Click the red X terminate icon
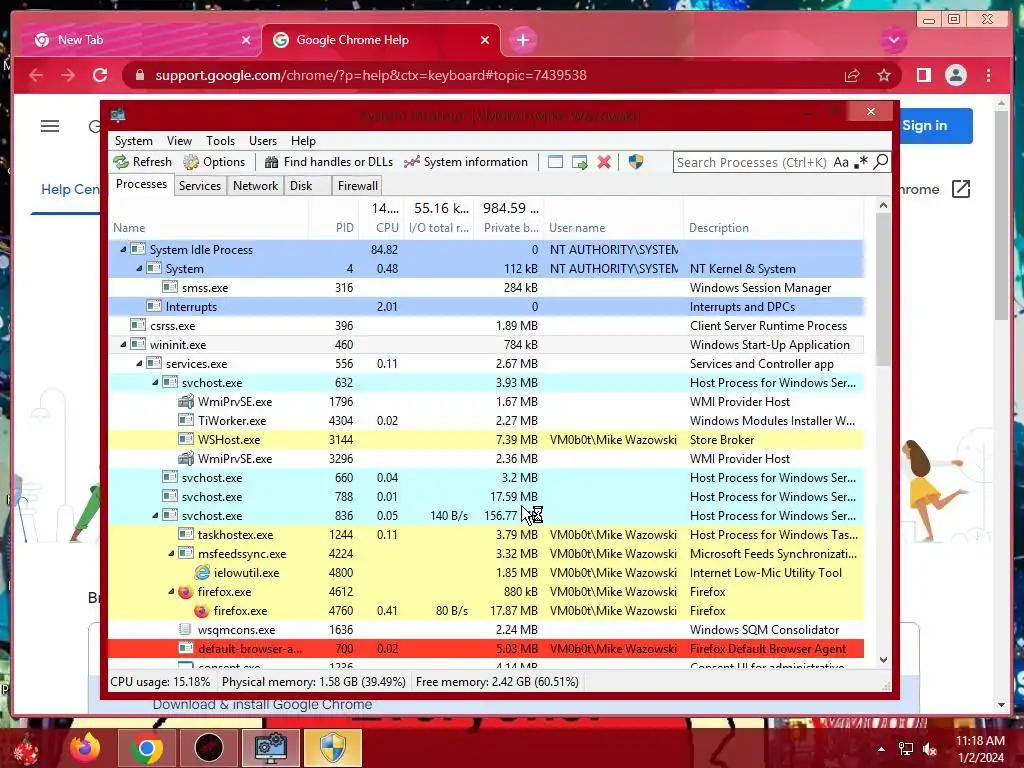Viewport: 1024px width, 768px height. (x=604, y=162)
